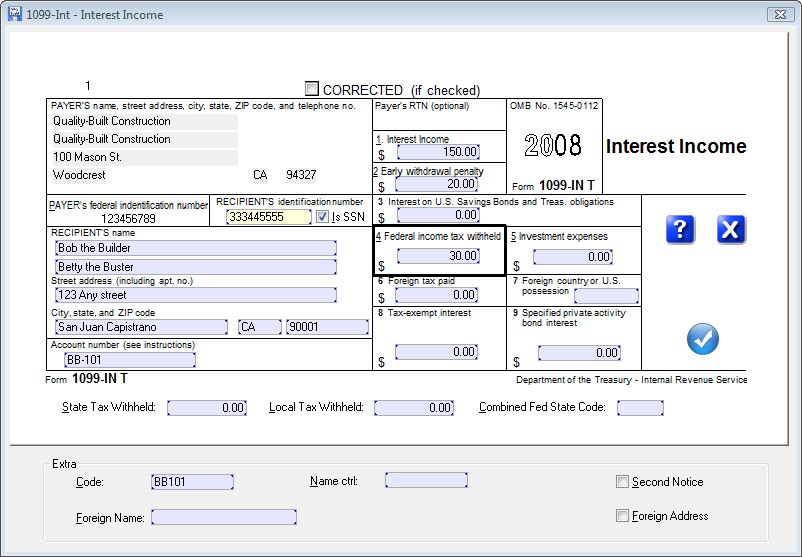
Task: Click the Early withdrawal penalty field
Action: tap(436, 184)
